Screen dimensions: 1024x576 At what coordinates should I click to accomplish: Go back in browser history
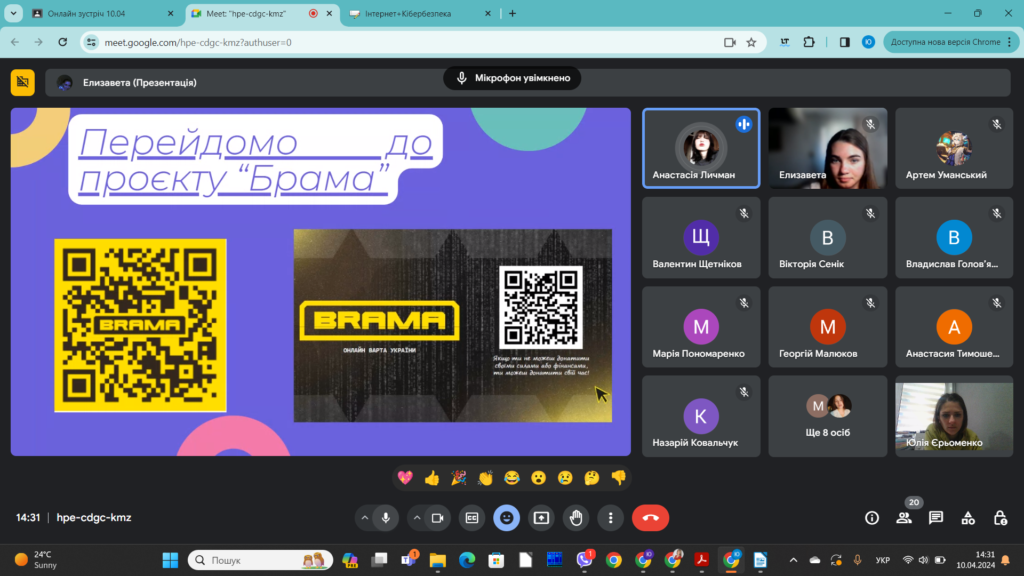coord(15,42)
